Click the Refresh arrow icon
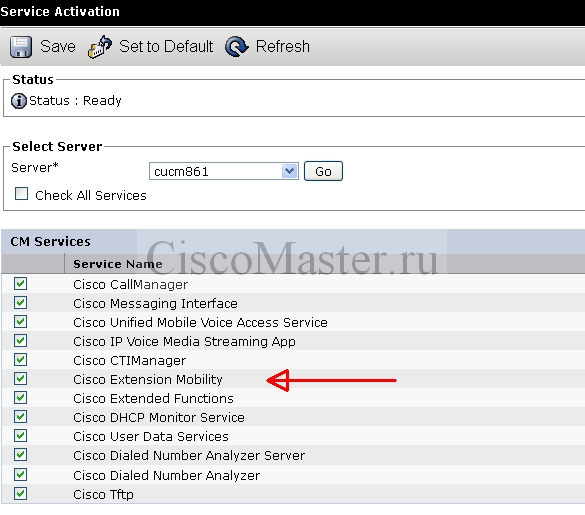 coord(237,47)
